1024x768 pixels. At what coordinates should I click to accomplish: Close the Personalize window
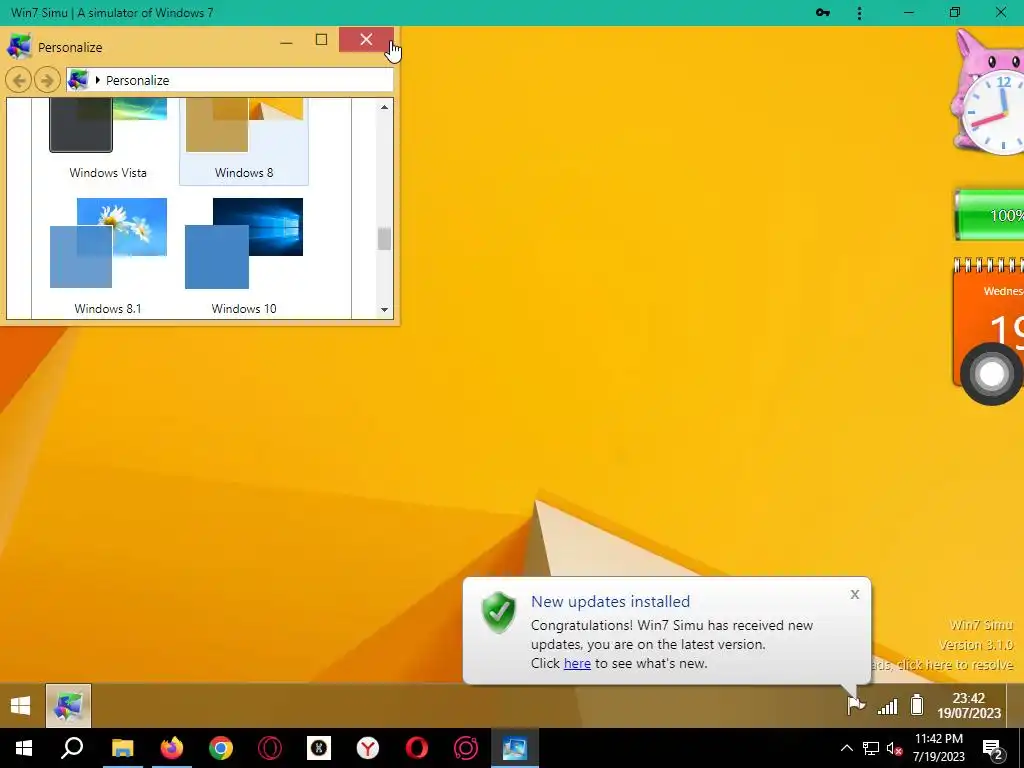[x=366, y=40]
